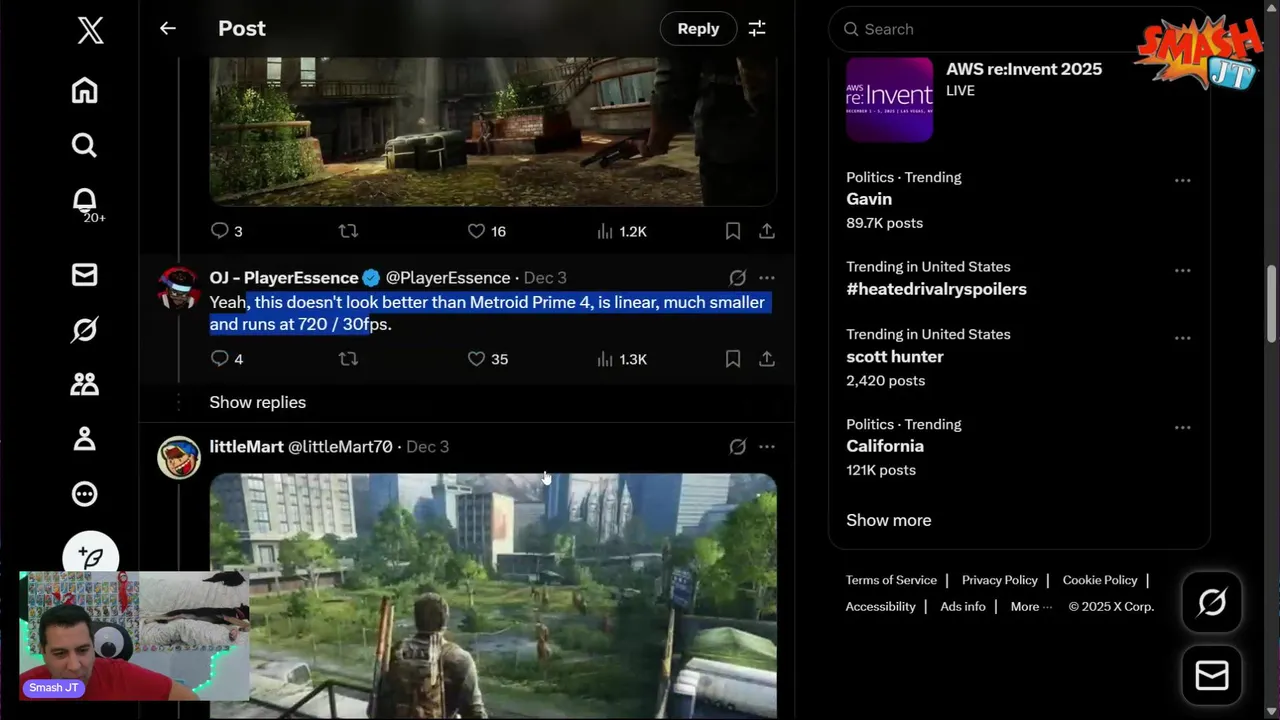This screenshot has height=720, width=1280.
Task: Open more options for California trend
Action: click(1183, 428)
